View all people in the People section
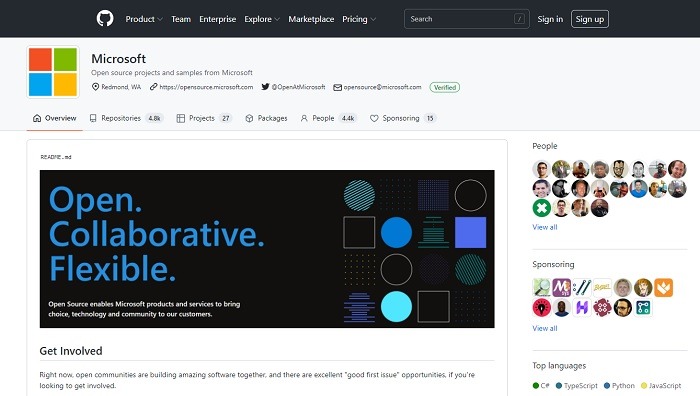Viewport: 700px width, 396px height. click(x=545, y=227)
